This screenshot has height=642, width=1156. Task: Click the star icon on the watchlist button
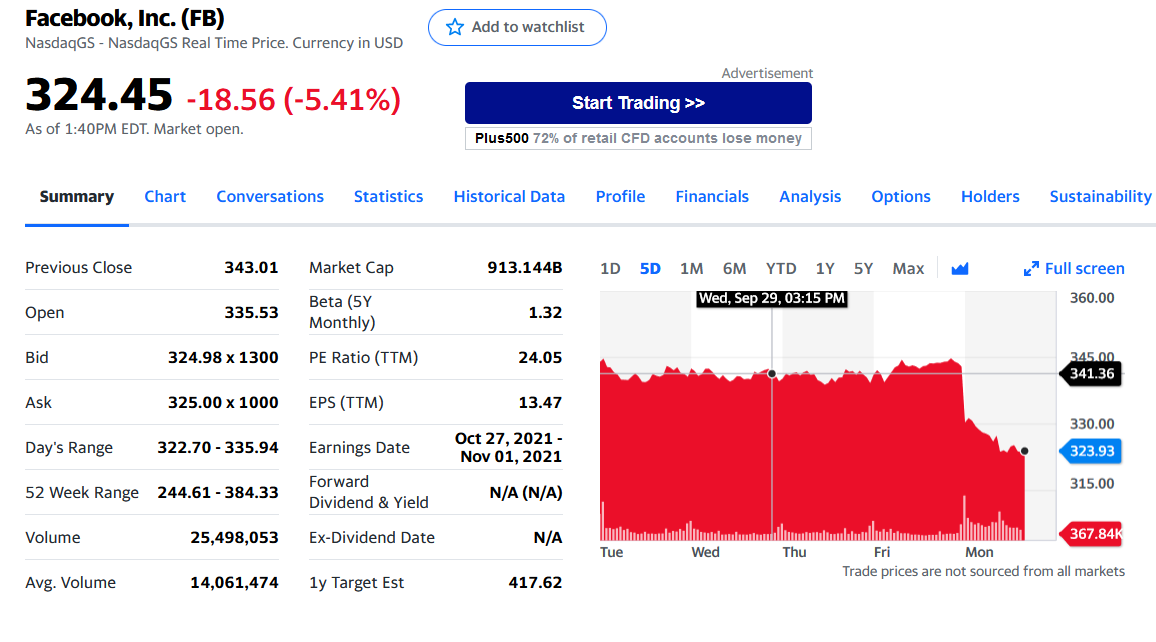tap(455, 27)
